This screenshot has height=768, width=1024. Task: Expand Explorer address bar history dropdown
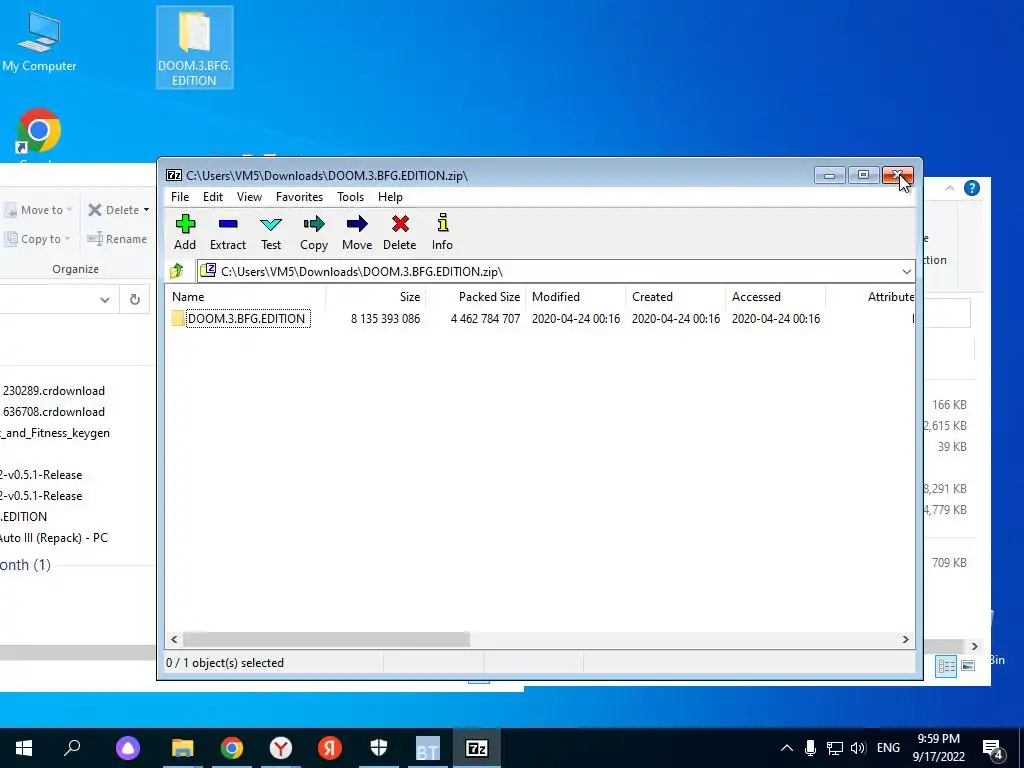pyautogui.click(x=104, y=300)
